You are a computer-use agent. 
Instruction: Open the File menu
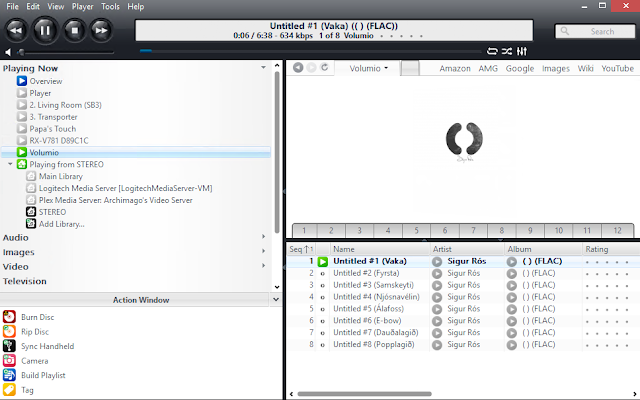[12, 7]
